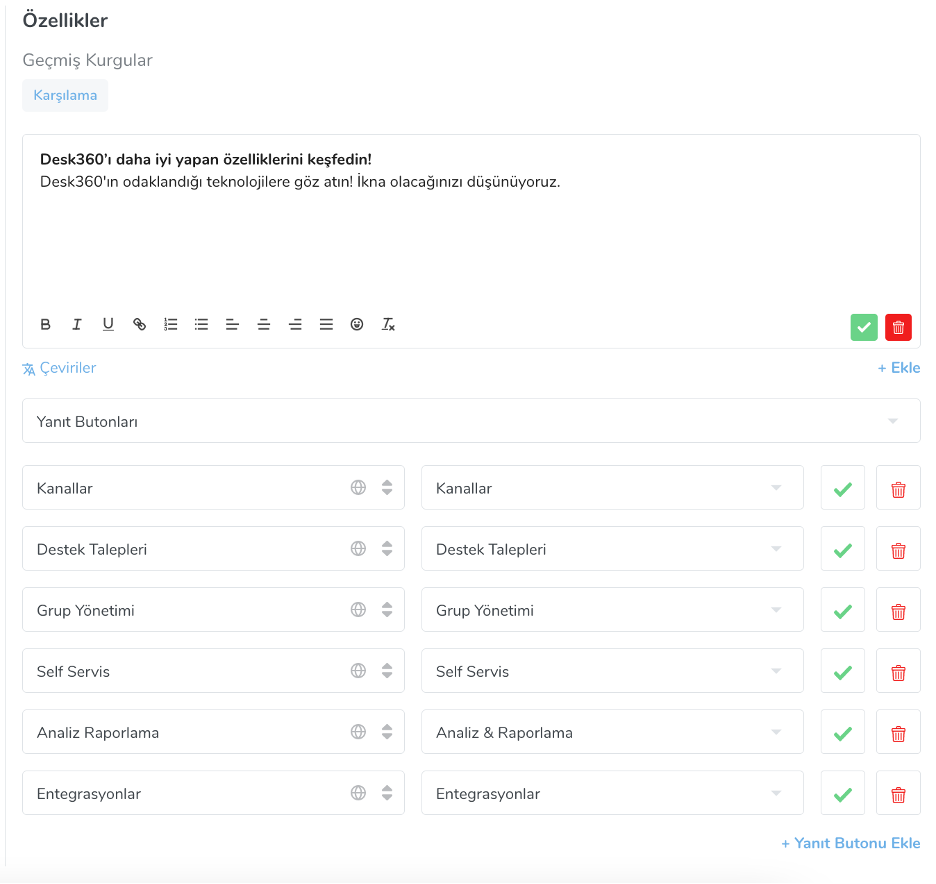Screen dimensions: 936x884
Task: Delete the Self Servis reply button row
Action: (x=898, y=670)
